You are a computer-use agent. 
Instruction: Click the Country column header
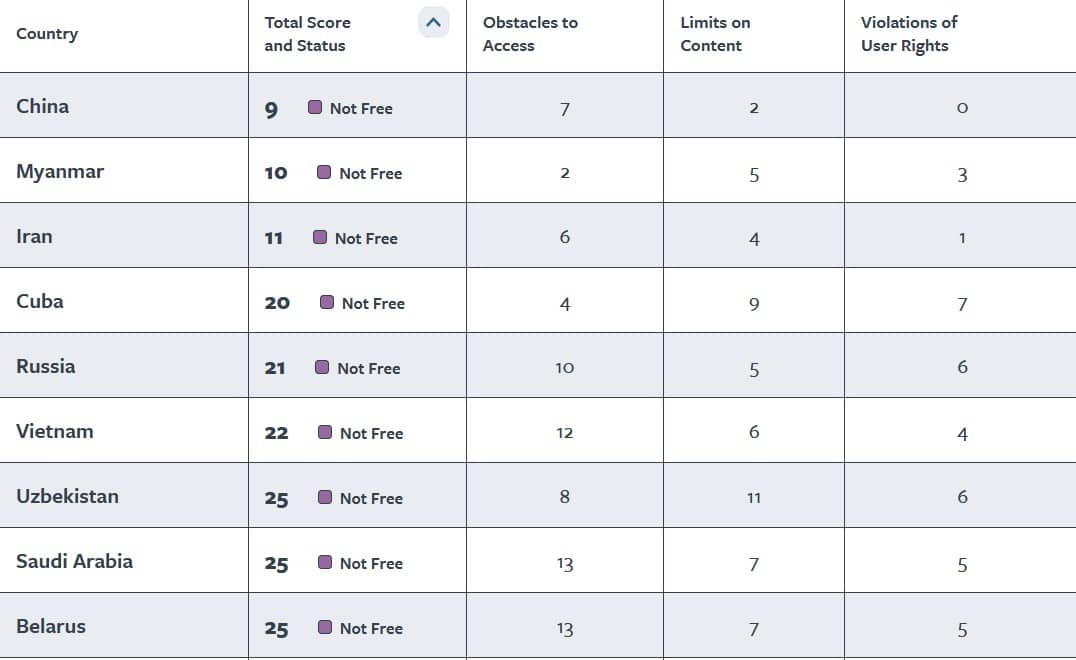coord(47,34)
